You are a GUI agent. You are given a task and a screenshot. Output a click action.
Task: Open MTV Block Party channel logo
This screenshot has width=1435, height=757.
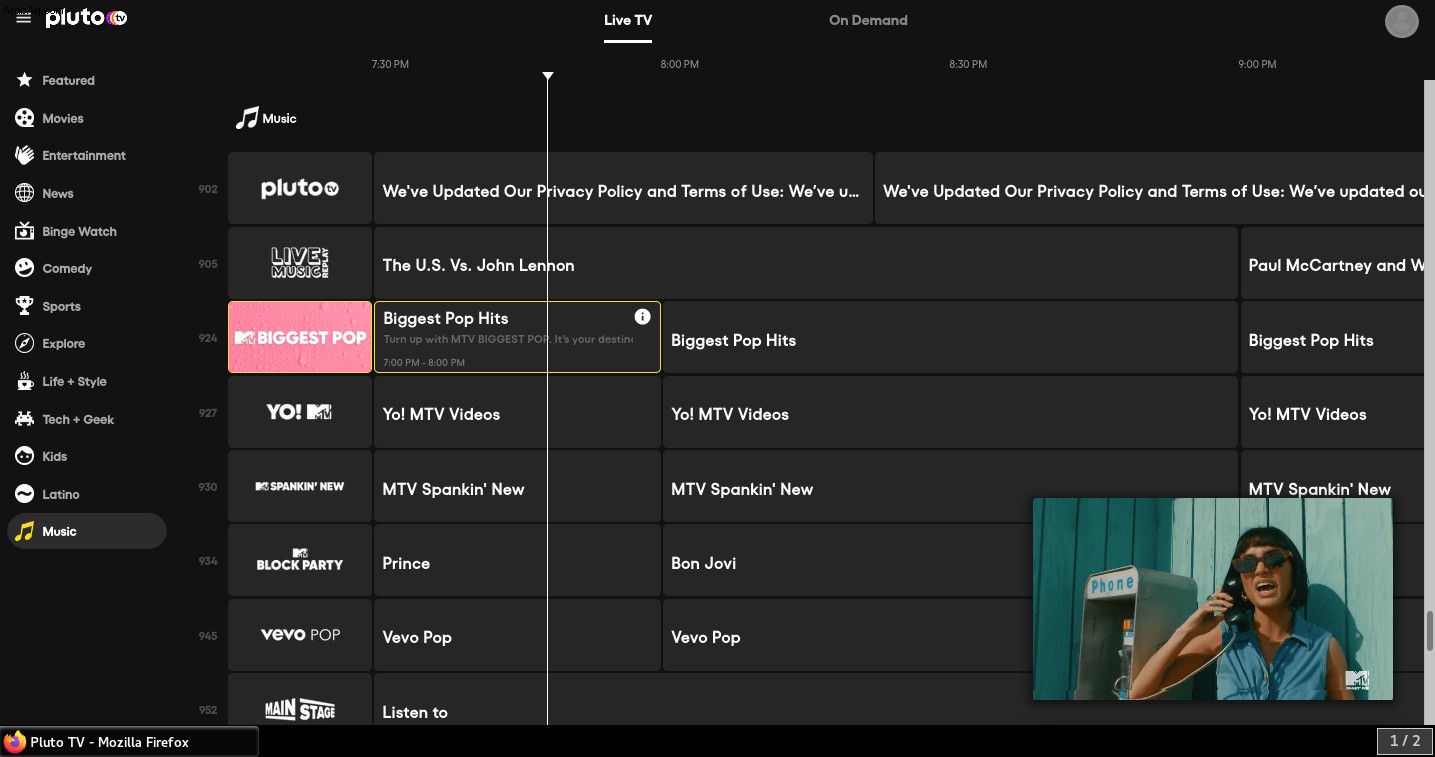(x=300, y=561)
